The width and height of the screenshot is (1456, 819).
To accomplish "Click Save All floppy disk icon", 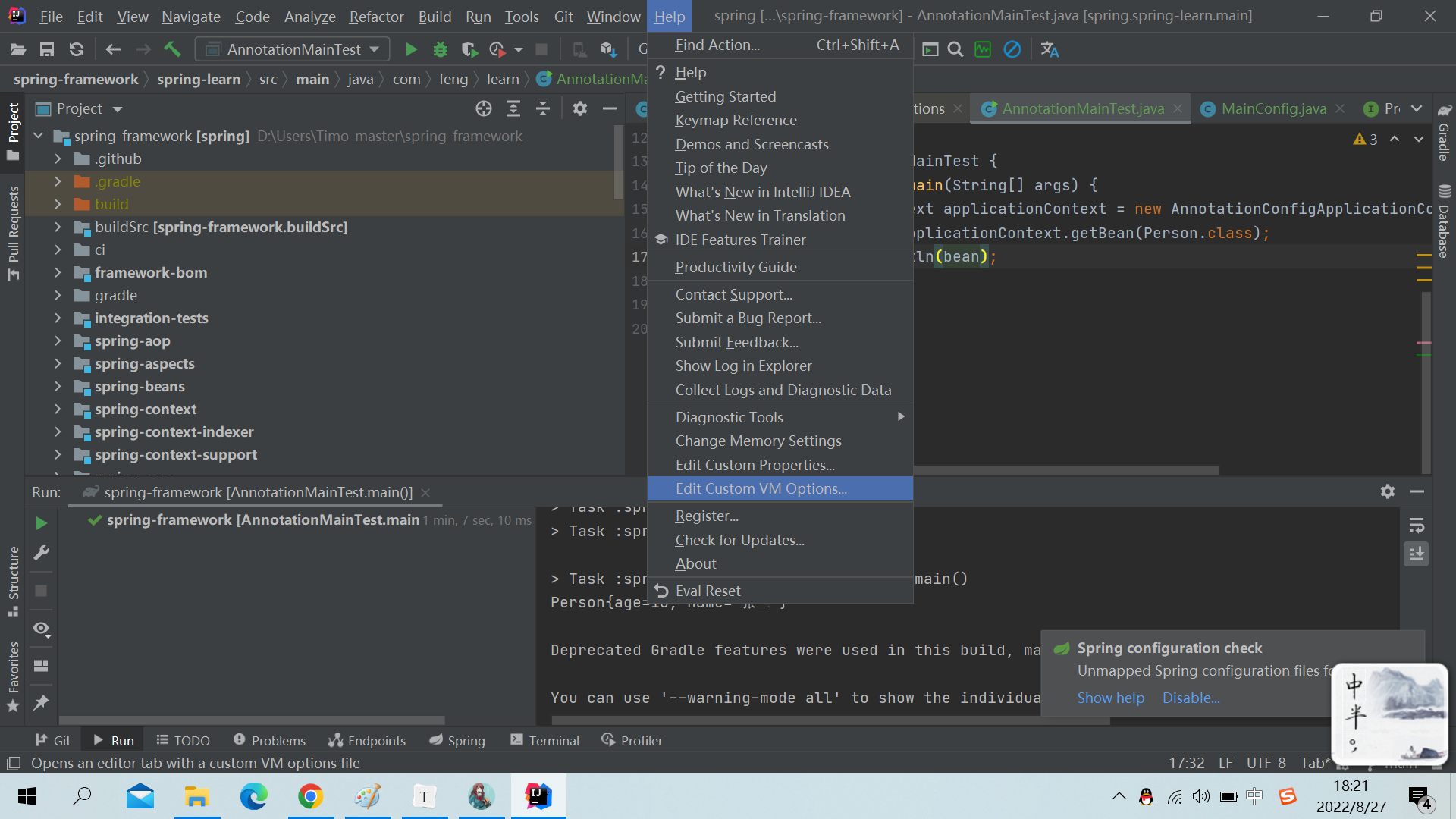I will coord(47,49).
